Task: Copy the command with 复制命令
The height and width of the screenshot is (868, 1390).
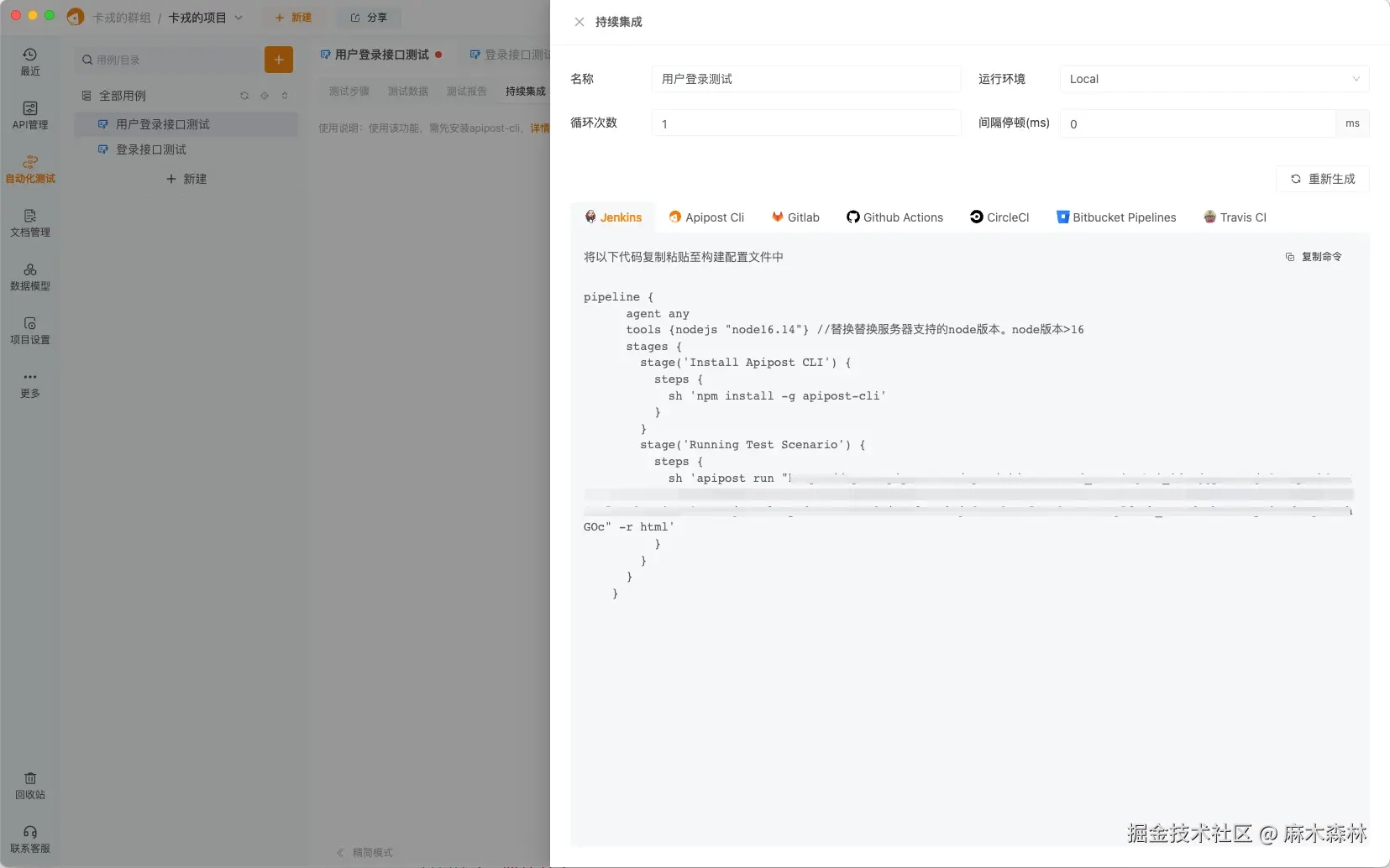Action: pos(1314,257)
